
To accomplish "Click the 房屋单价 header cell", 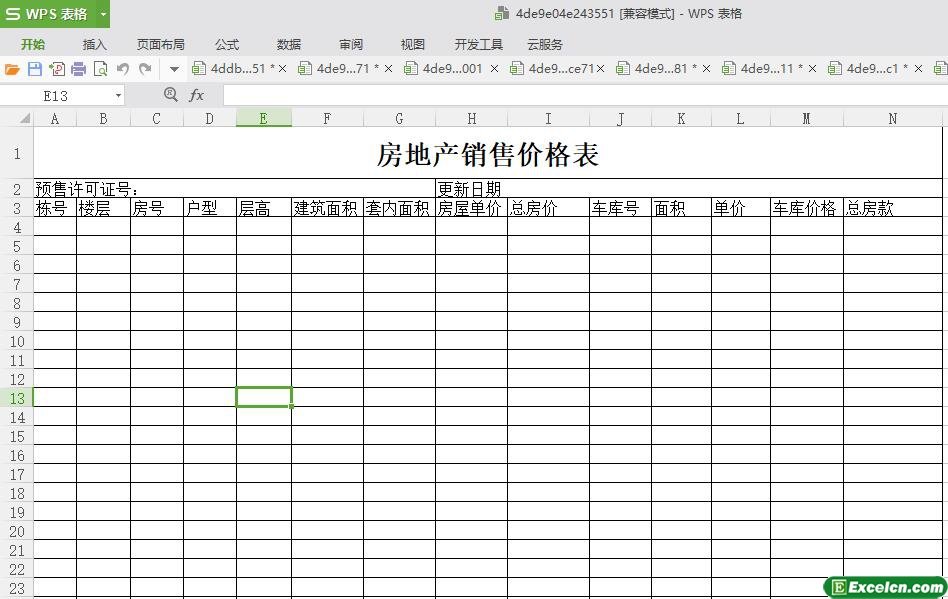I will click(472, 208).
